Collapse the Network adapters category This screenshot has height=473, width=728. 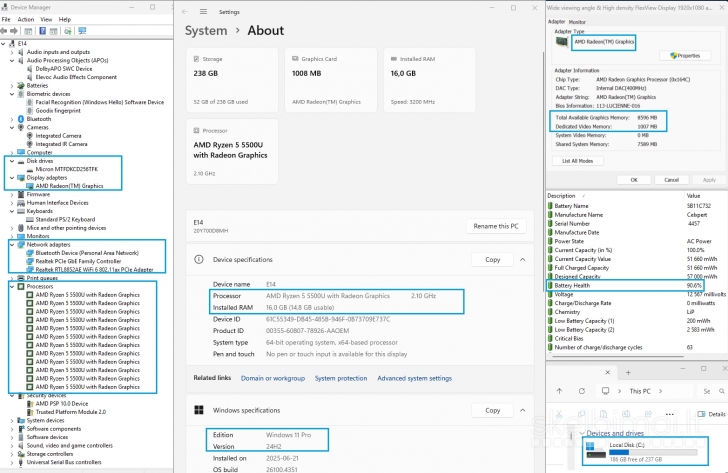click(x=12, y=245)
